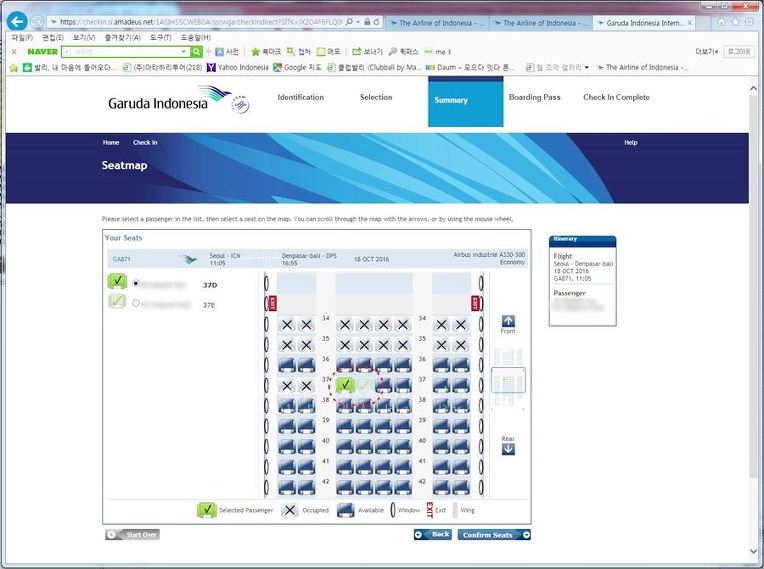Click the Naver me toolbar item
The height and width of the screenshot is (569, 764).
(438, 52)
